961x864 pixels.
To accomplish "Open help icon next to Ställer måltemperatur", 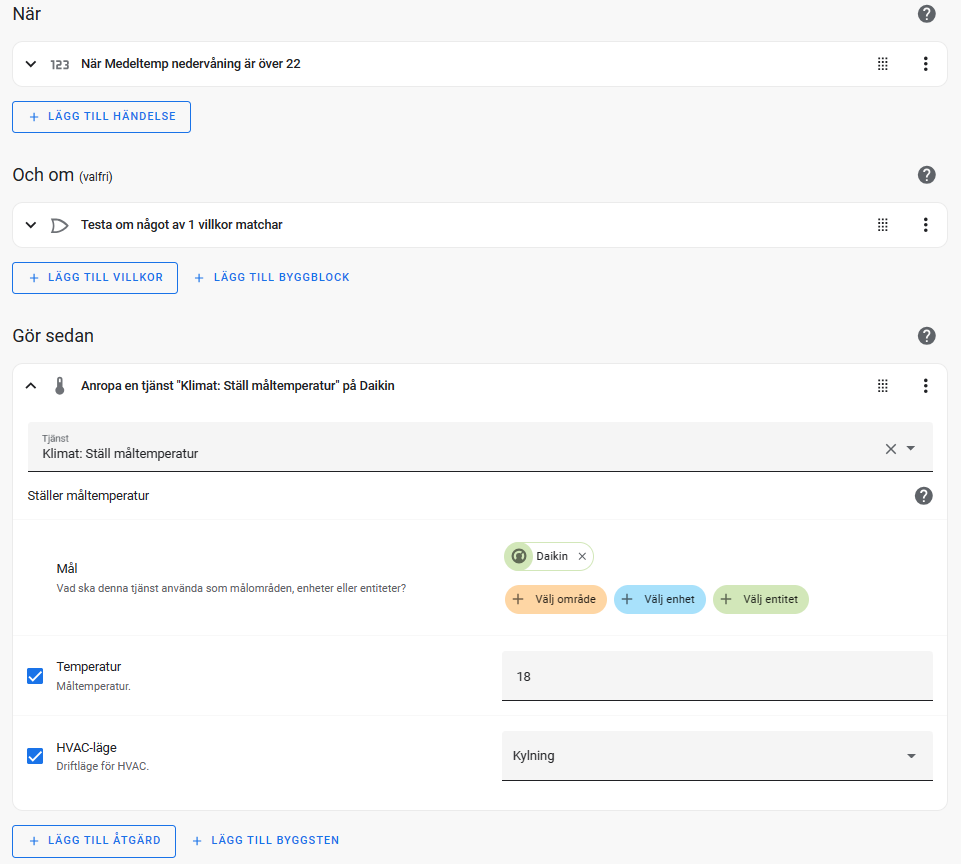I will (923, 496).
